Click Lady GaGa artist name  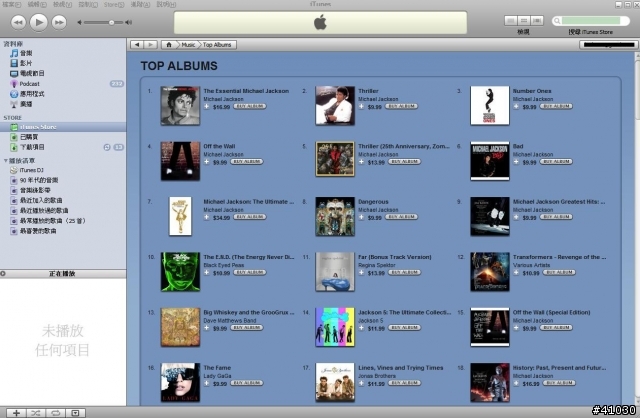click(217, 376)
